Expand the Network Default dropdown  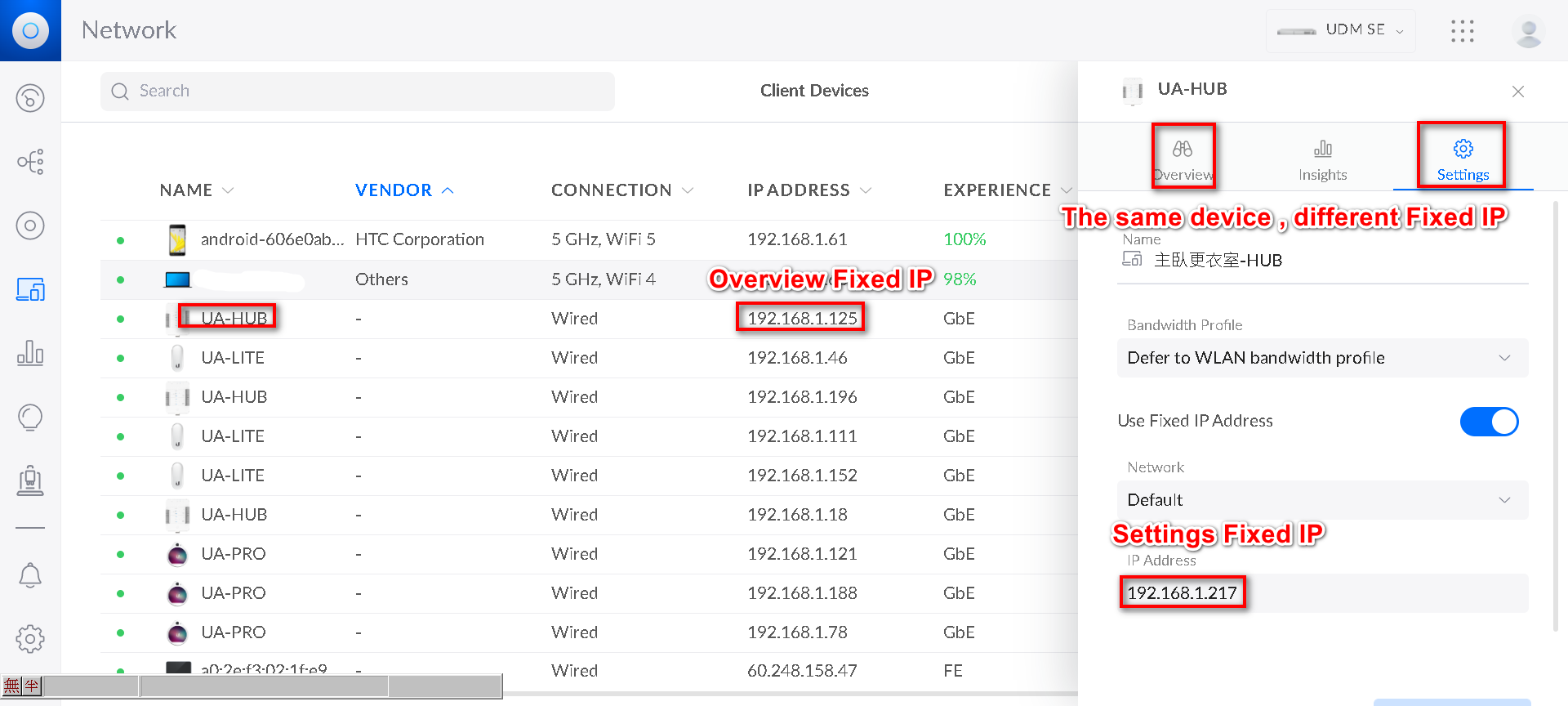click(1321, 500)
